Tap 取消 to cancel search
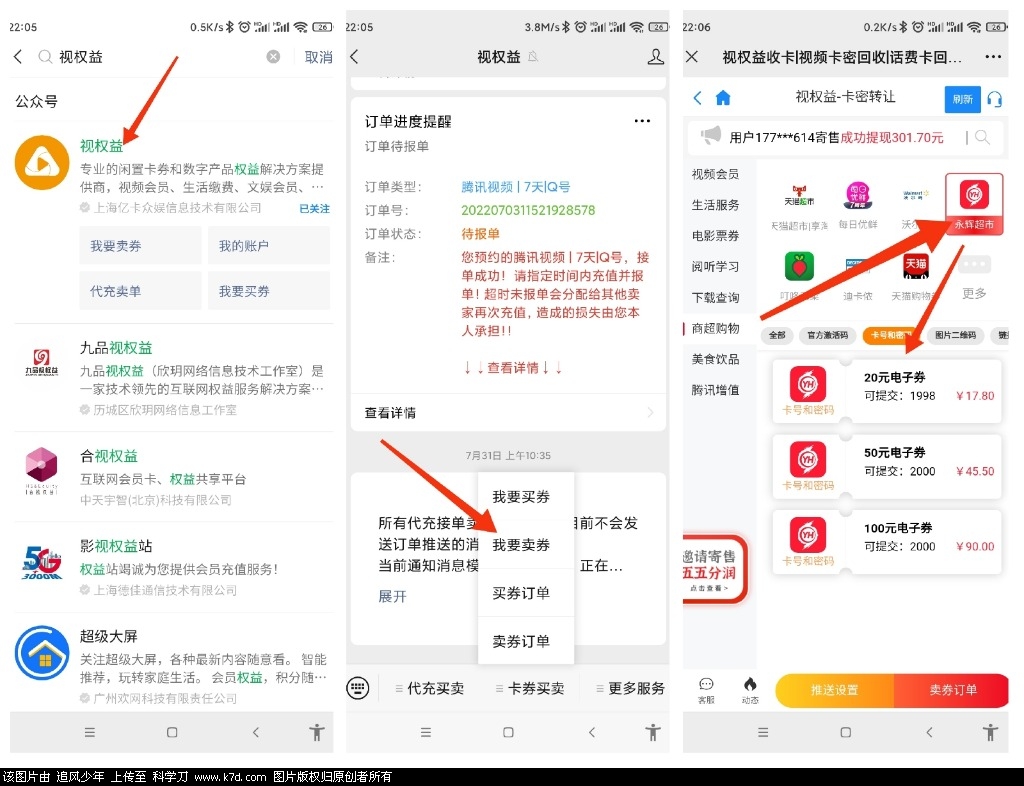Image resolution: width=1024 pixels, height=786 pixels. [318, 57]
